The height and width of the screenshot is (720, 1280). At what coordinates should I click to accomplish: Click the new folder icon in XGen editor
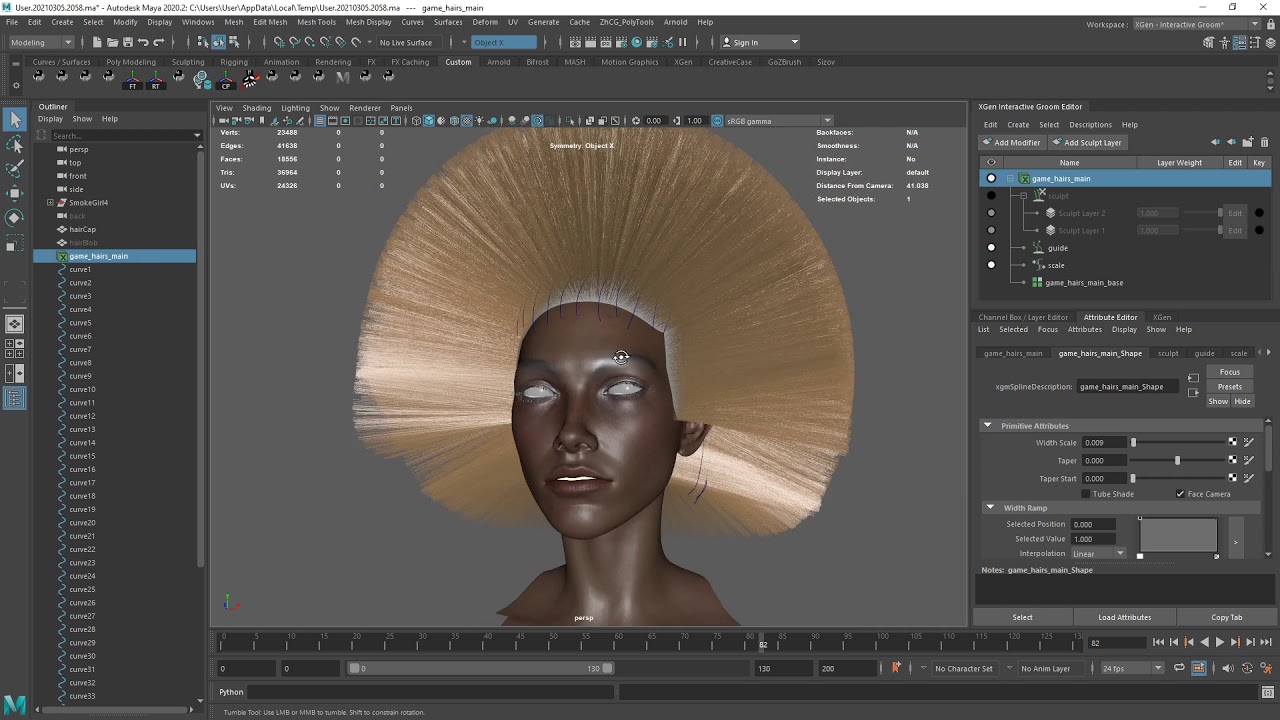pos(1247,142)
